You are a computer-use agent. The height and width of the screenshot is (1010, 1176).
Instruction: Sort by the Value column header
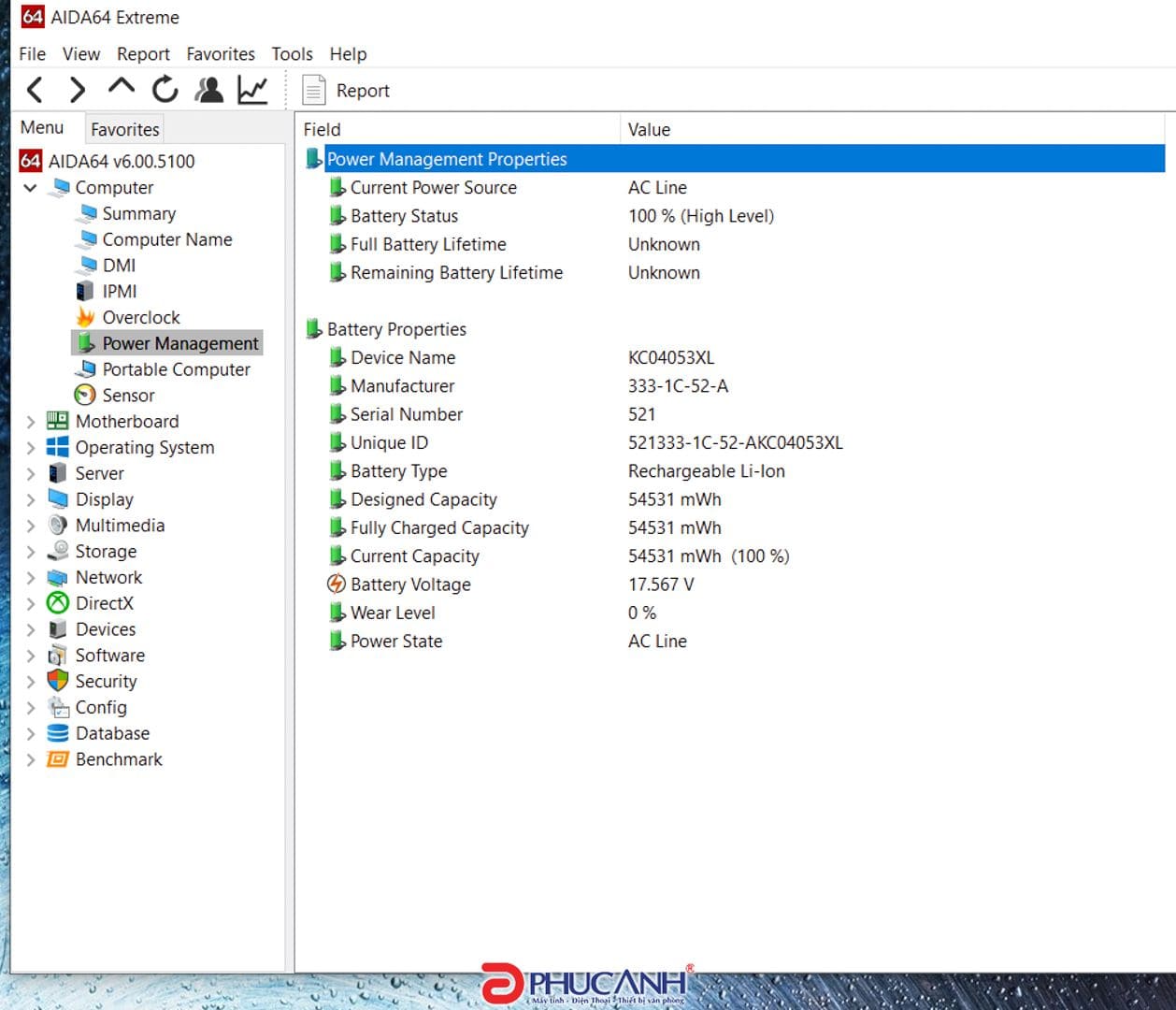coord(895,129)
